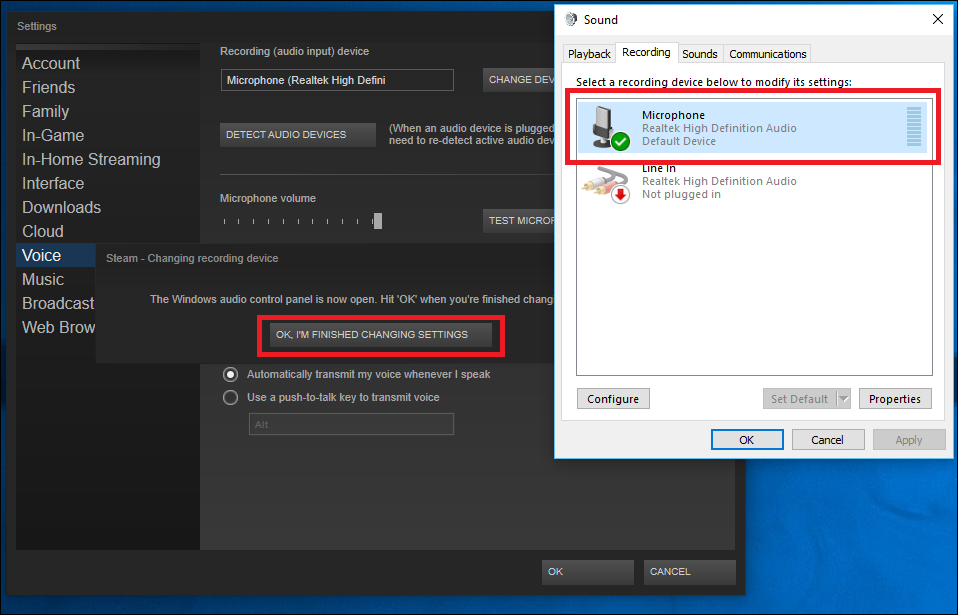Screen dimensions: 958x615
Task: Open Interface settings category
Action: 53,183
